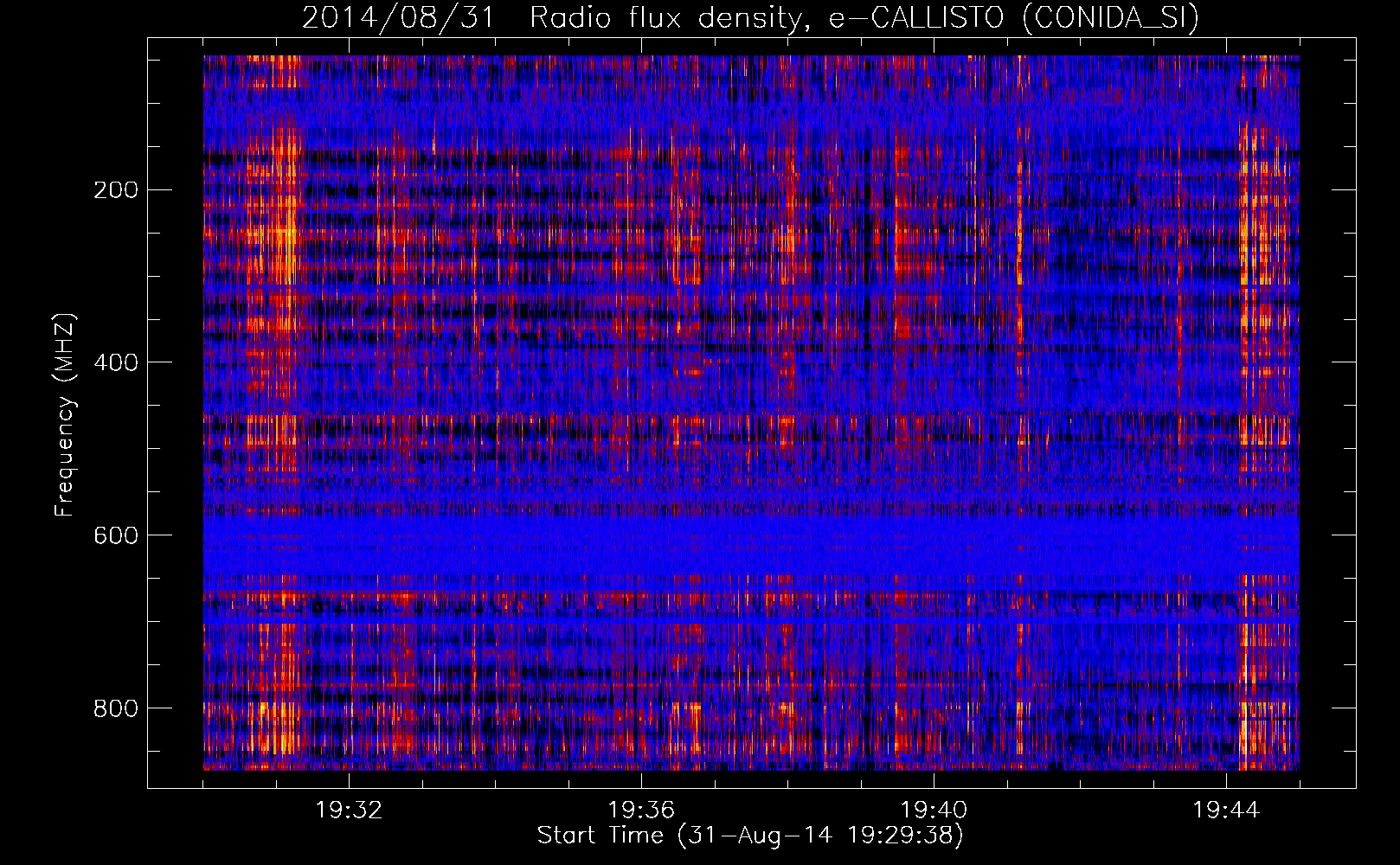1400x865 pixels.
Task: Click the 19:40 time tick label
Action: (934, 811)
